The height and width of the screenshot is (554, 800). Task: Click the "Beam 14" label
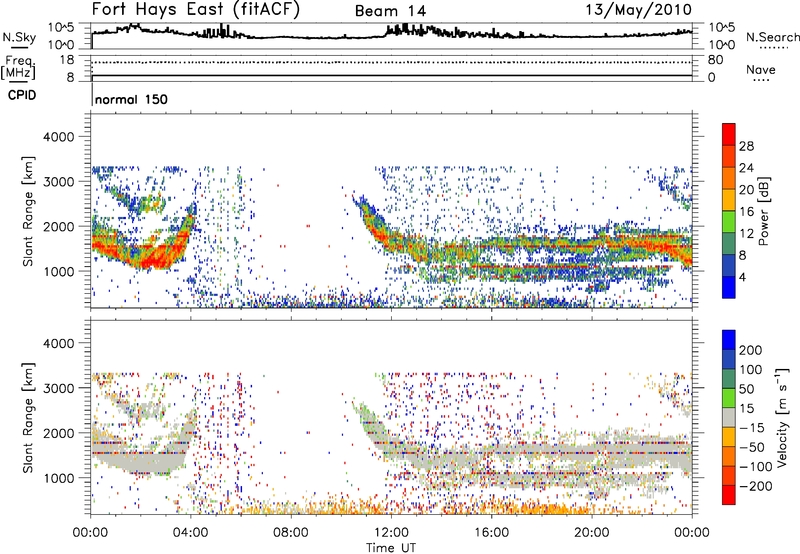pyautogui.click(x=390, y=11)
